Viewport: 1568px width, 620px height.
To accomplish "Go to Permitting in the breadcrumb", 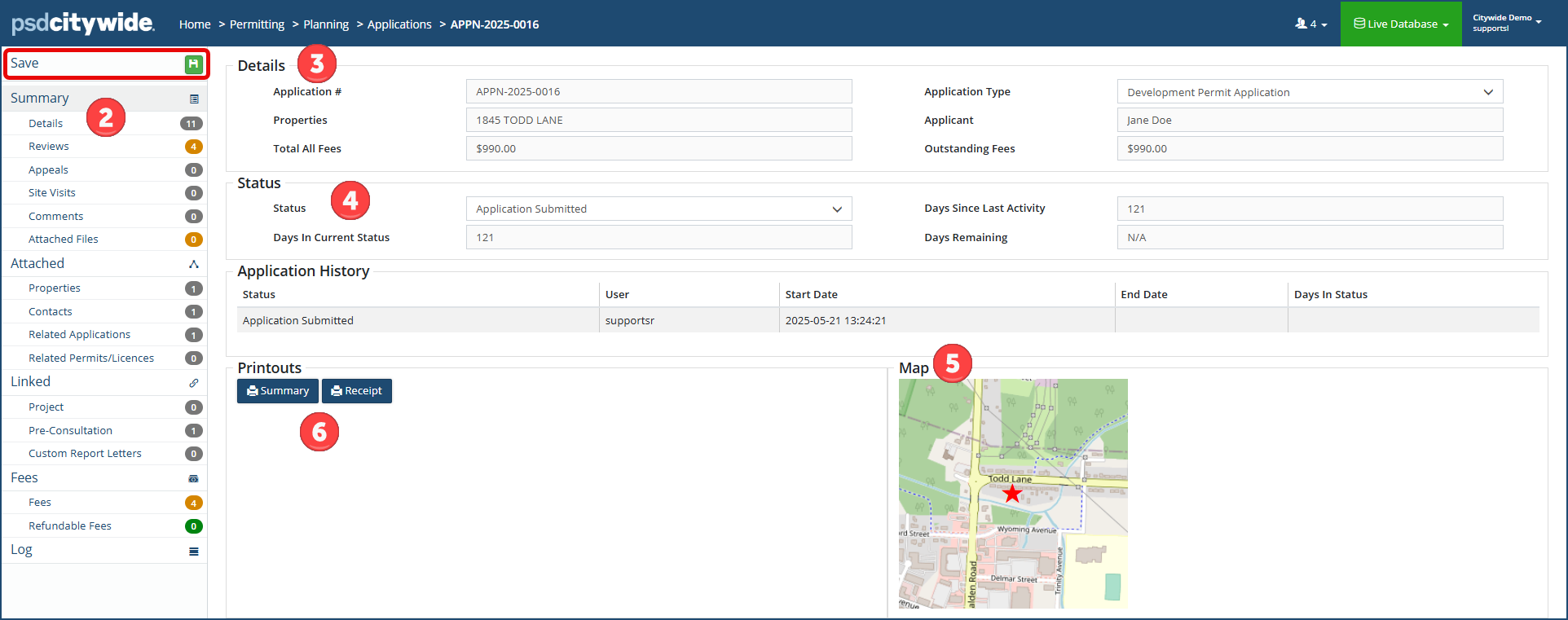I will click(x=257, y=24).
